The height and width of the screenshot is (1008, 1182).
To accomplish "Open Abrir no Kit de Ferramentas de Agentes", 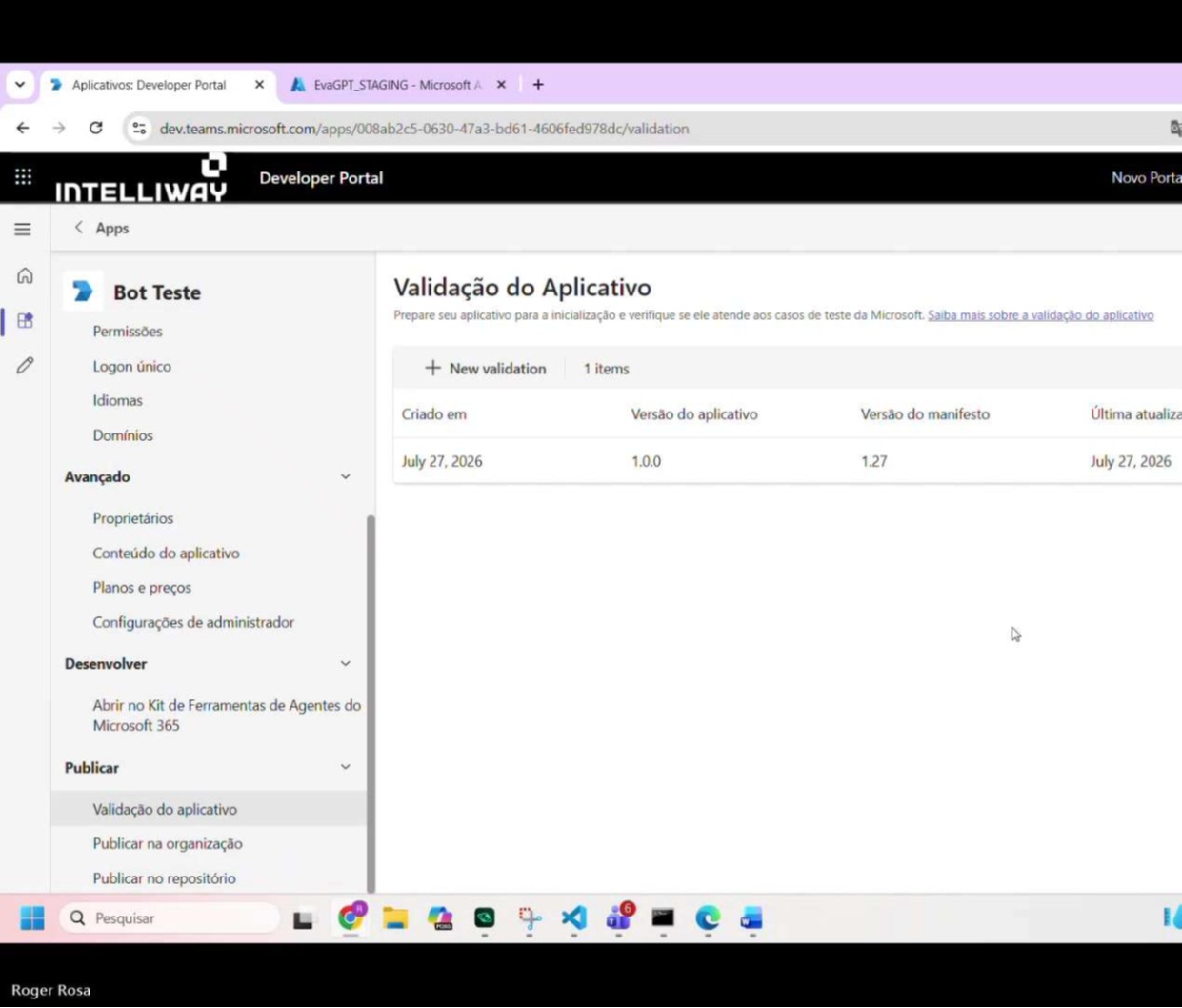I will 227,716.
